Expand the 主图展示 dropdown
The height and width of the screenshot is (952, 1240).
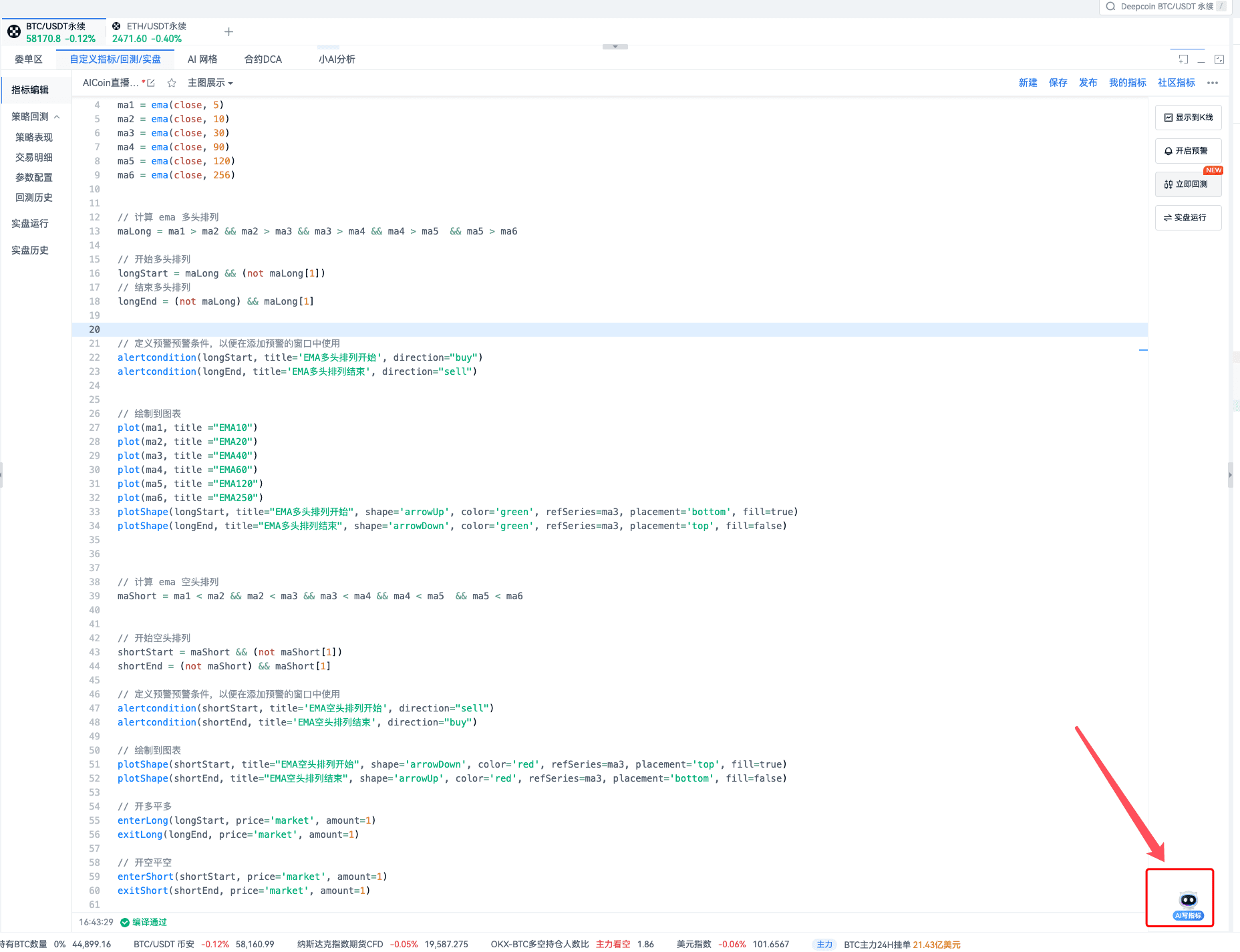(x=210, y=83)
